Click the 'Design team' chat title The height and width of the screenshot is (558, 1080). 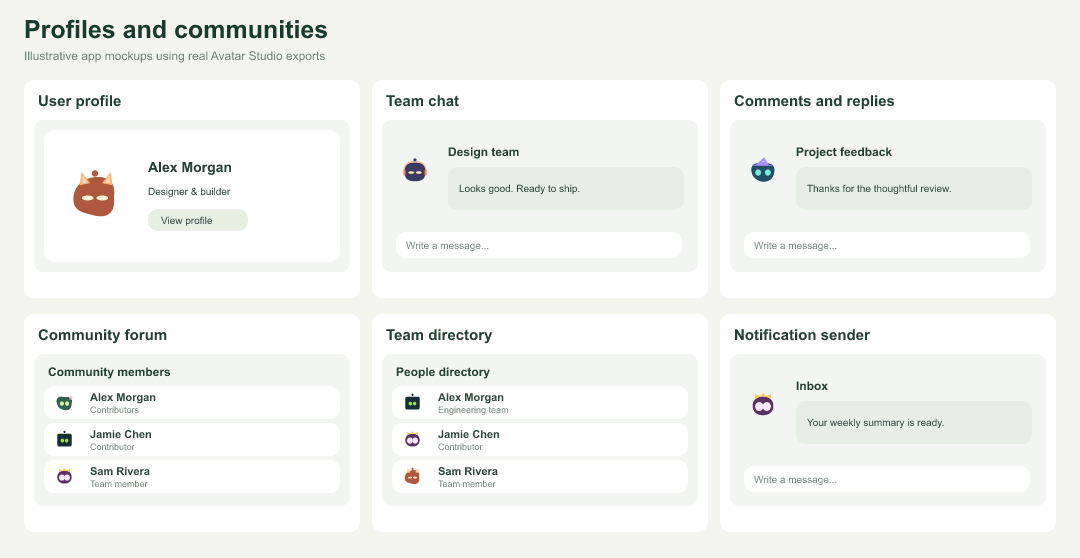click(x=484, y=152)
